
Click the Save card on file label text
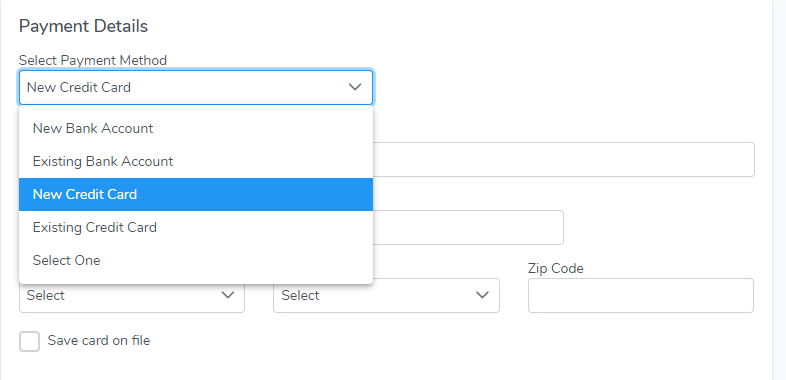99,341
